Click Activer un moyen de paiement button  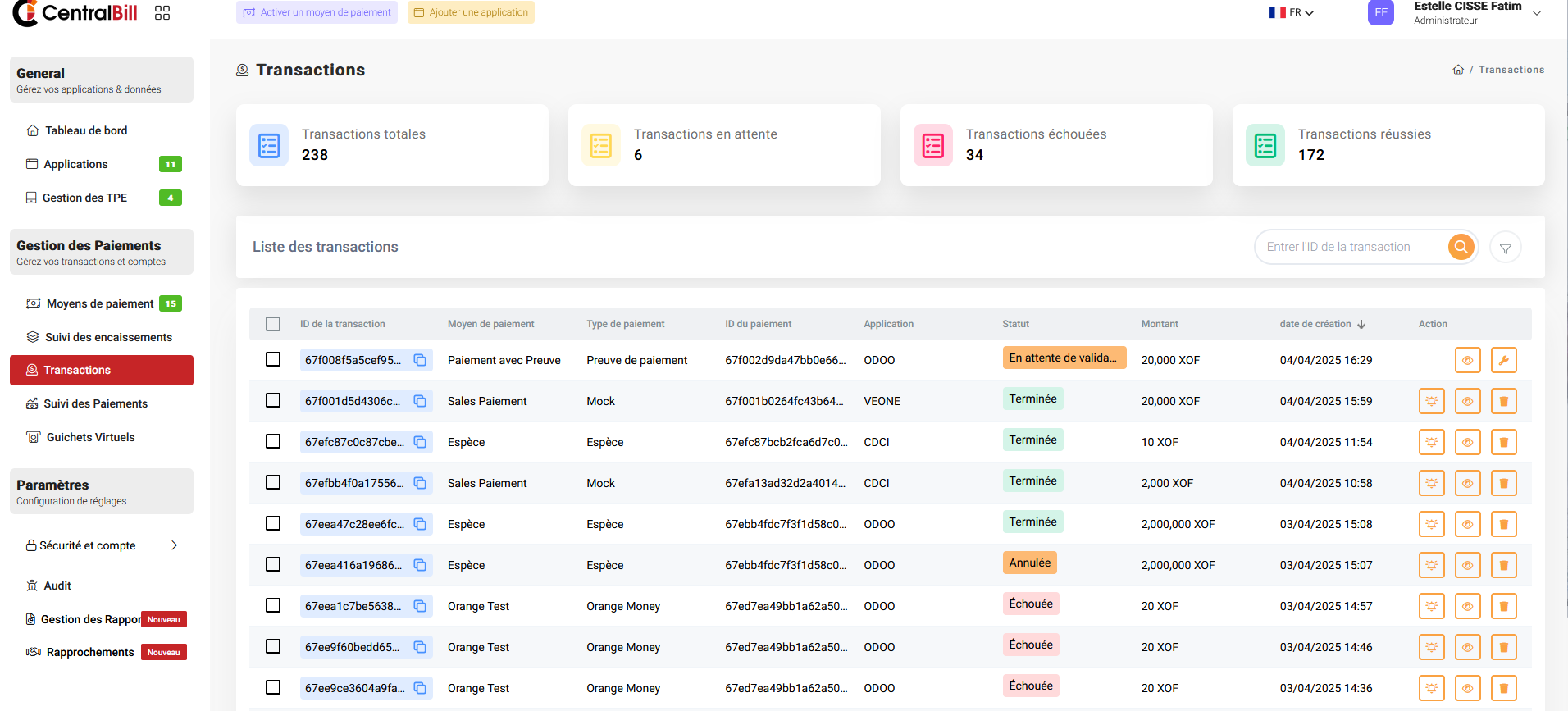[x=317, y=12]
